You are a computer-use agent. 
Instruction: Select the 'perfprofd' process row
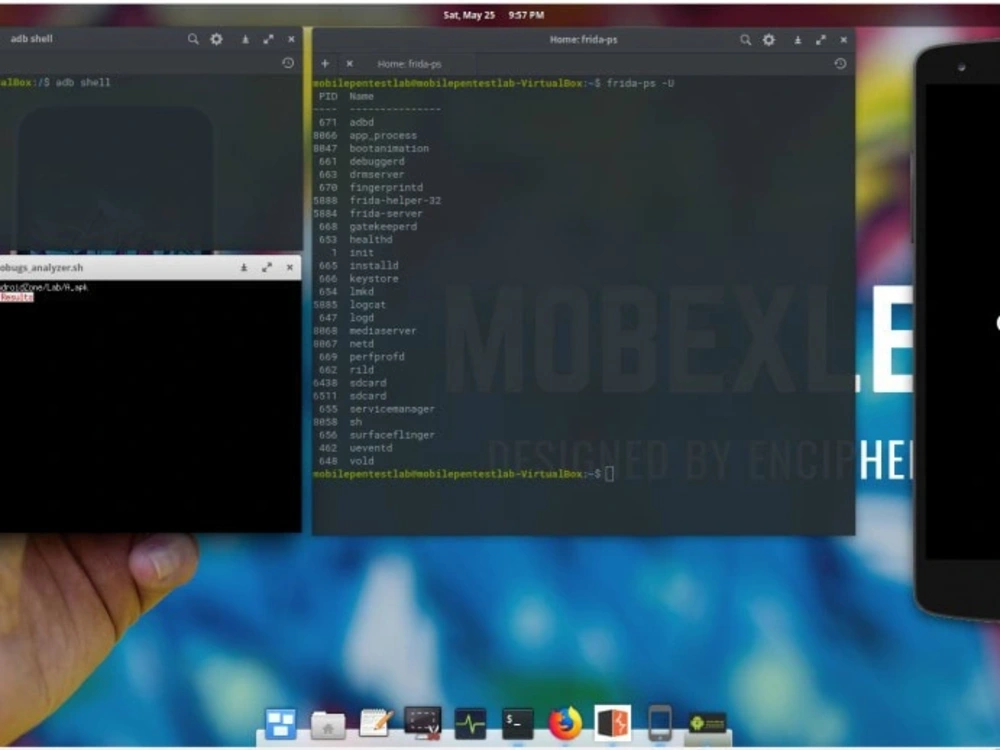[x=361, y=357]
